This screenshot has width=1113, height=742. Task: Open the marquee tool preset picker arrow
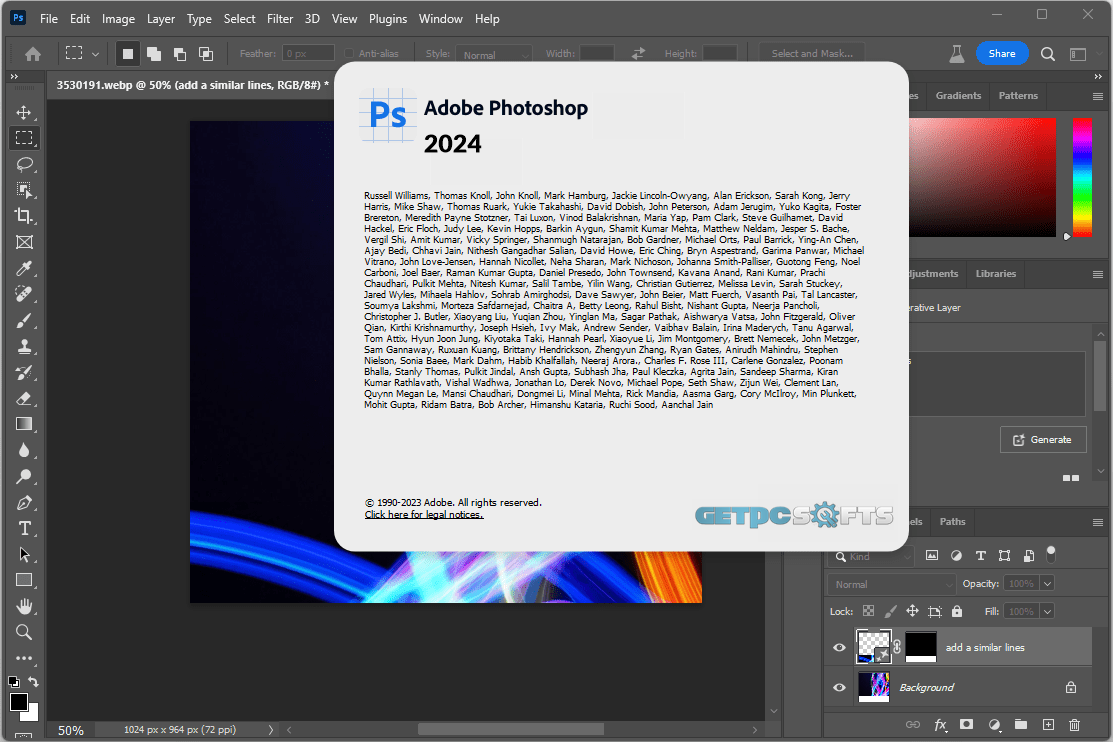click(95, 54)
